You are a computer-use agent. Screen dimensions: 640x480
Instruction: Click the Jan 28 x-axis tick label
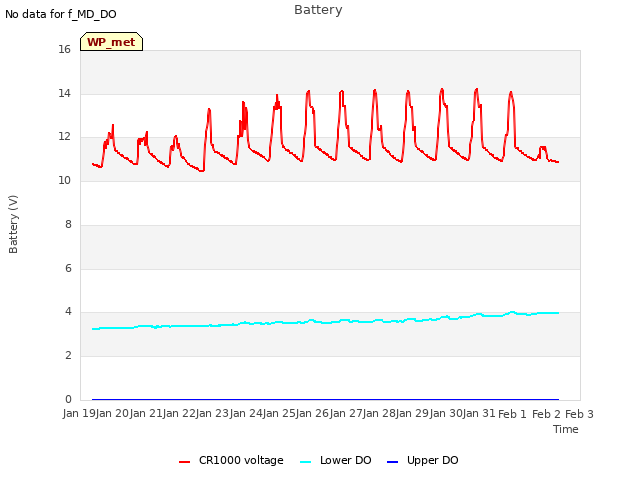(x=380, y=413)
